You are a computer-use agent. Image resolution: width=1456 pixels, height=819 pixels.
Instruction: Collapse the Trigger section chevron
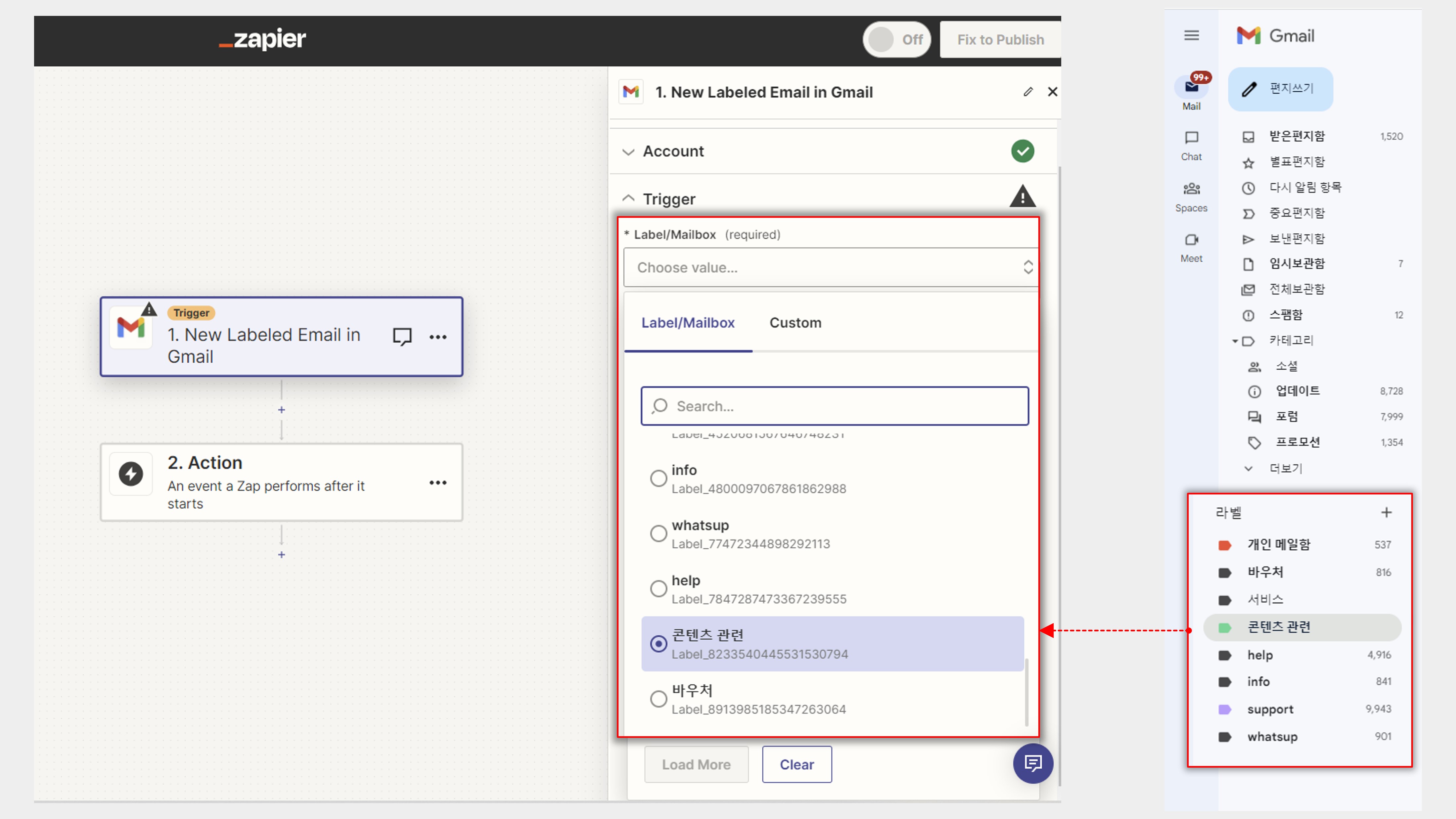click(x=628, y=199)
